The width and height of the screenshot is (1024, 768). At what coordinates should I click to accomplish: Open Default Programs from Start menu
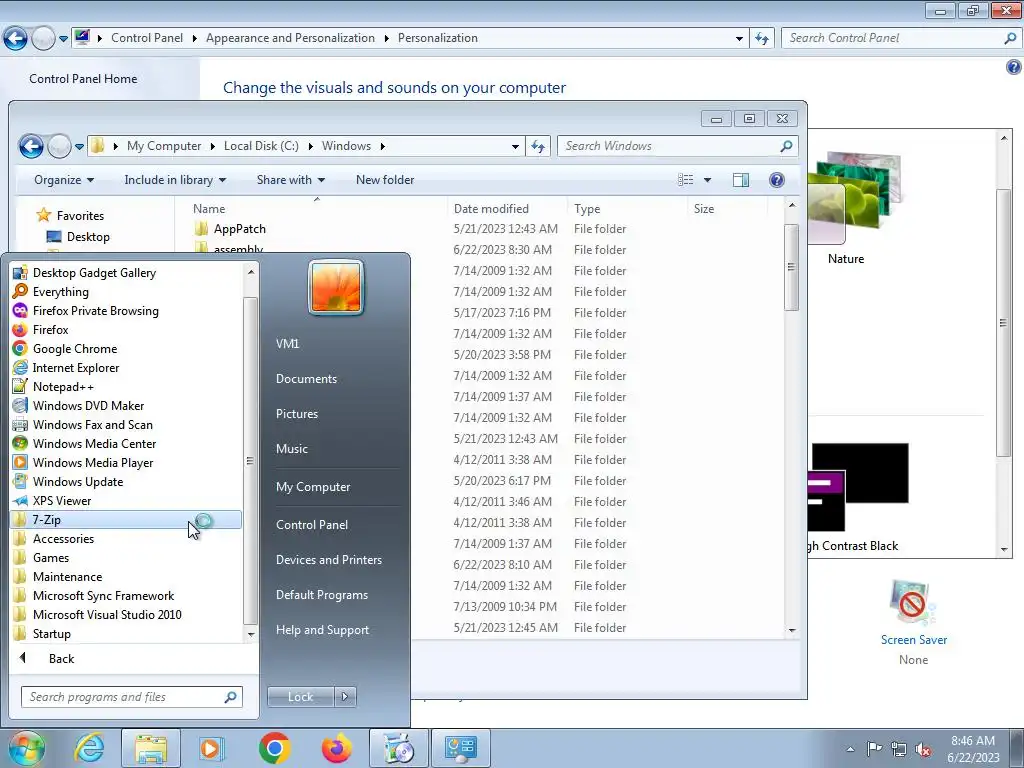pos(322,595)
